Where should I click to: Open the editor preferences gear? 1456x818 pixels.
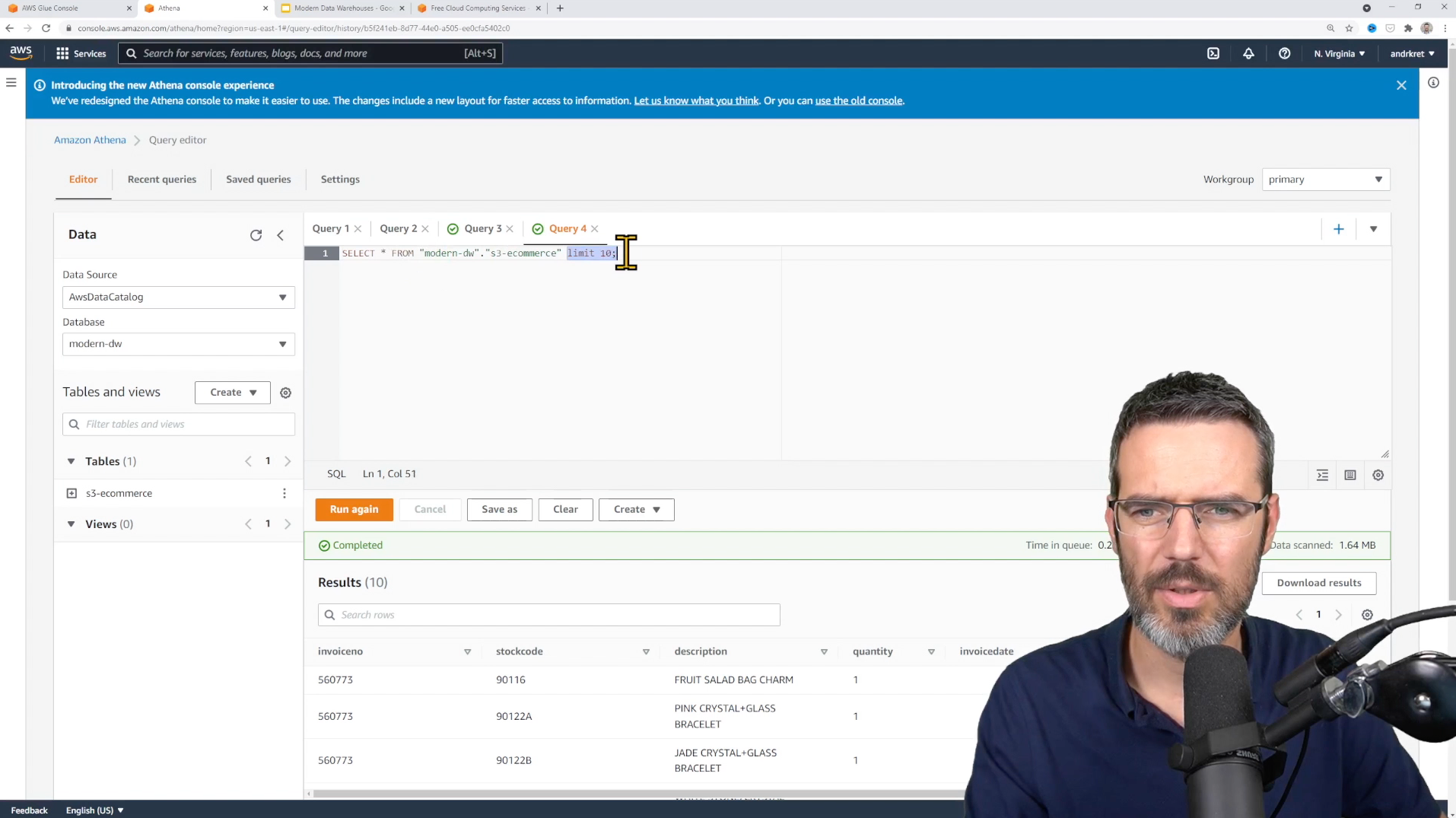tap(1378, 475)
